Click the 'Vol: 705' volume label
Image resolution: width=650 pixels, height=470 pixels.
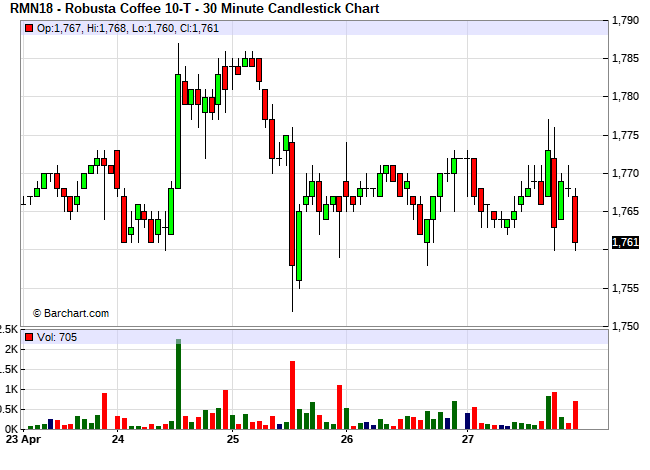point(57,337)
